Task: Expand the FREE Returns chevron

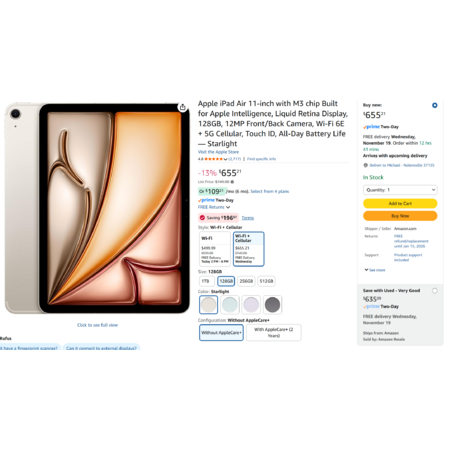Action: [x=228, y=207]
